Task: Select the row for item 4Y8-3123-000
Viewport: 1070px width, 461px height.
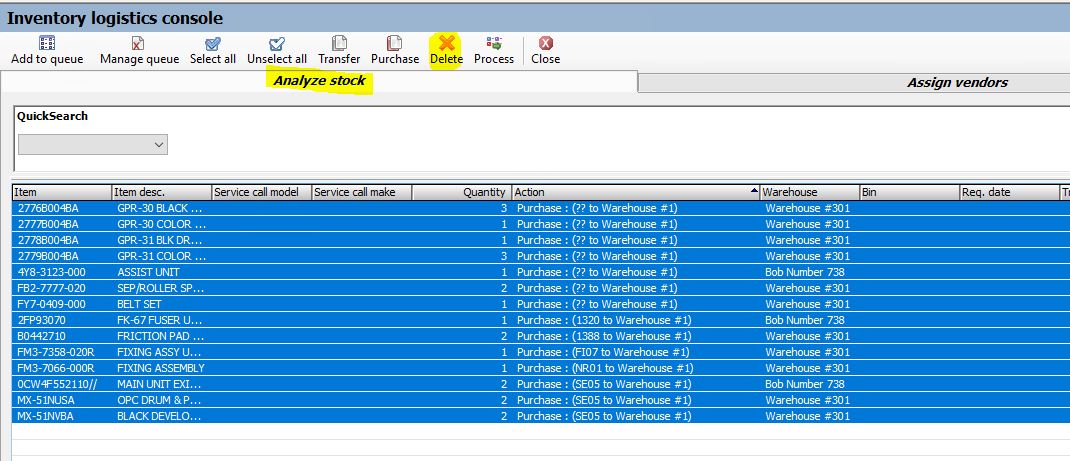Action: tap(51, 272)
